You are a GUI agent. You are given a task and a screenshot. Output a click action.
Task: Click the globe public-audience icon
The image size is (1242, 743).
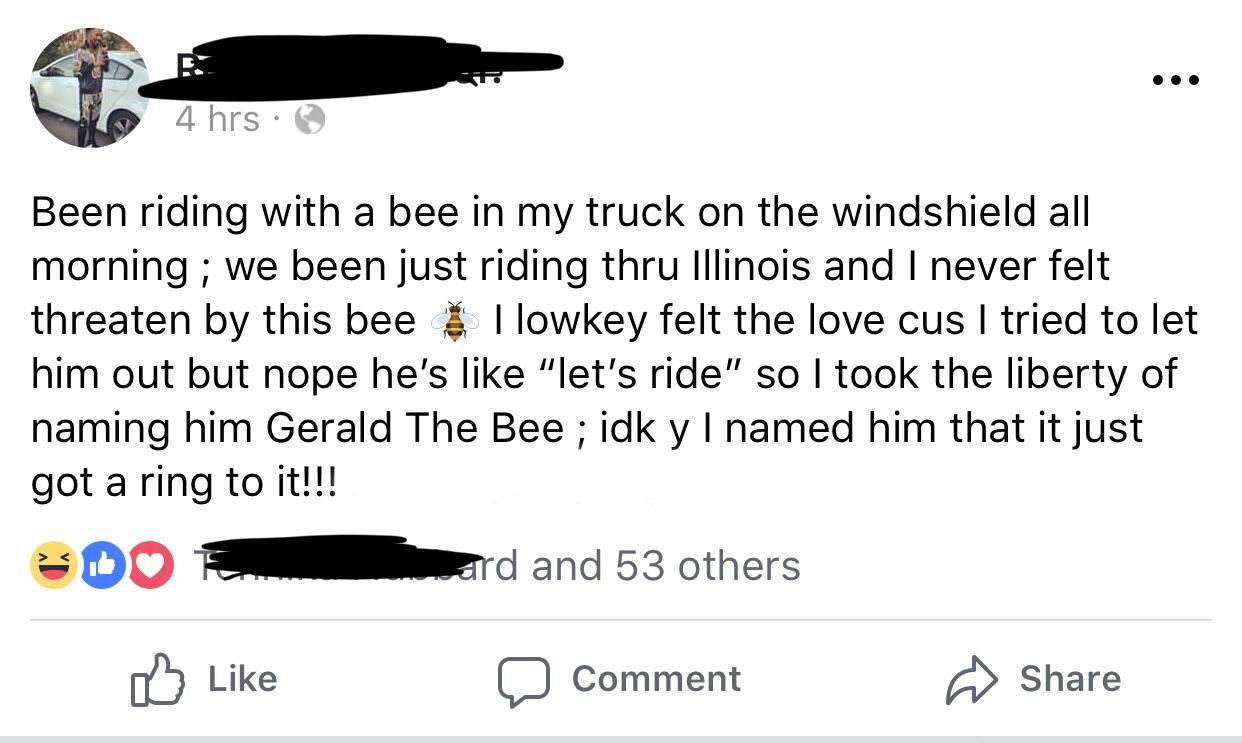[x=310, y=120]
